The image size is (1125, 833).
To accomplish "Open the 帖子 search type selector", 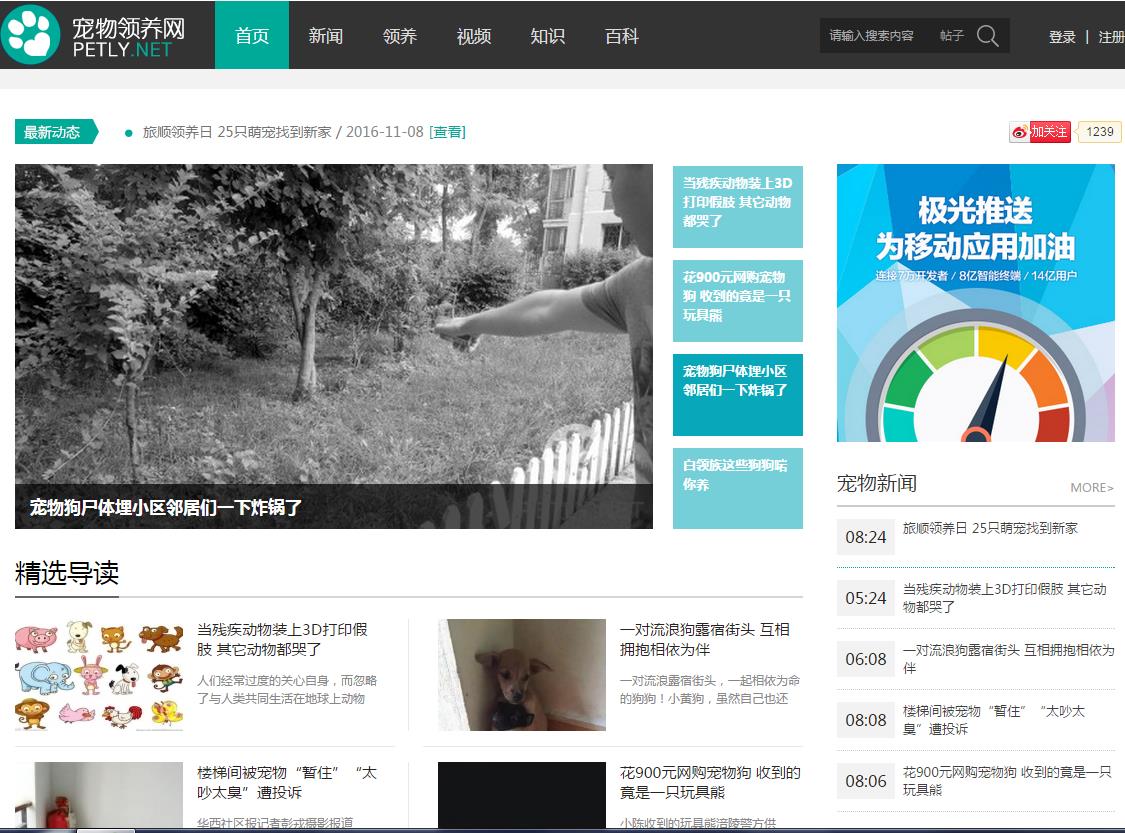I will tap(951, 36).
